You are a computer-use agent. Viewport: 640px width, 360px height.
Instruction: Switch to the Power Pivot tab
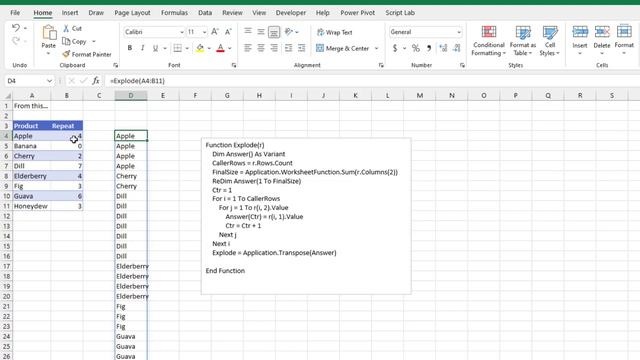pos(358,13)
